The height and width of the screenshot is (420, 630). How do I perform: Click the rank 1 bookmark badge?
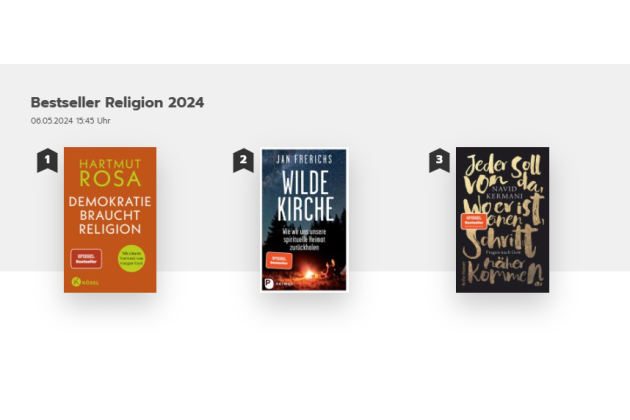[x=47, y=160]
